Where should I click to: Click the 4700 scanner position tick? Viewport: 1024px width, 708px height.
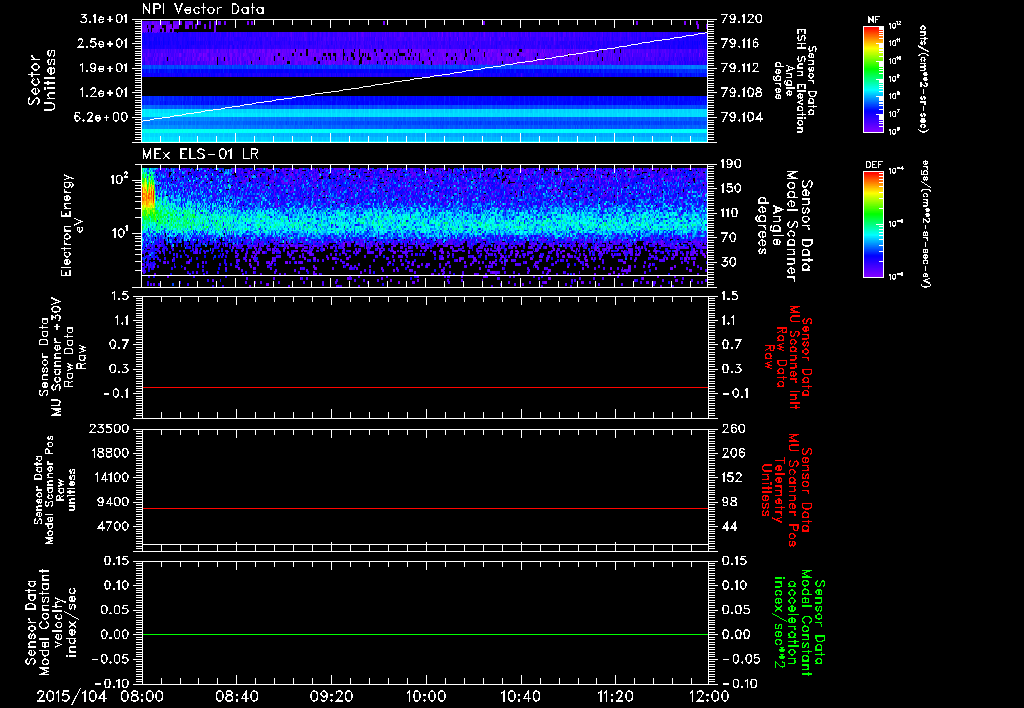pyautogui.click(x=113, y=526)
